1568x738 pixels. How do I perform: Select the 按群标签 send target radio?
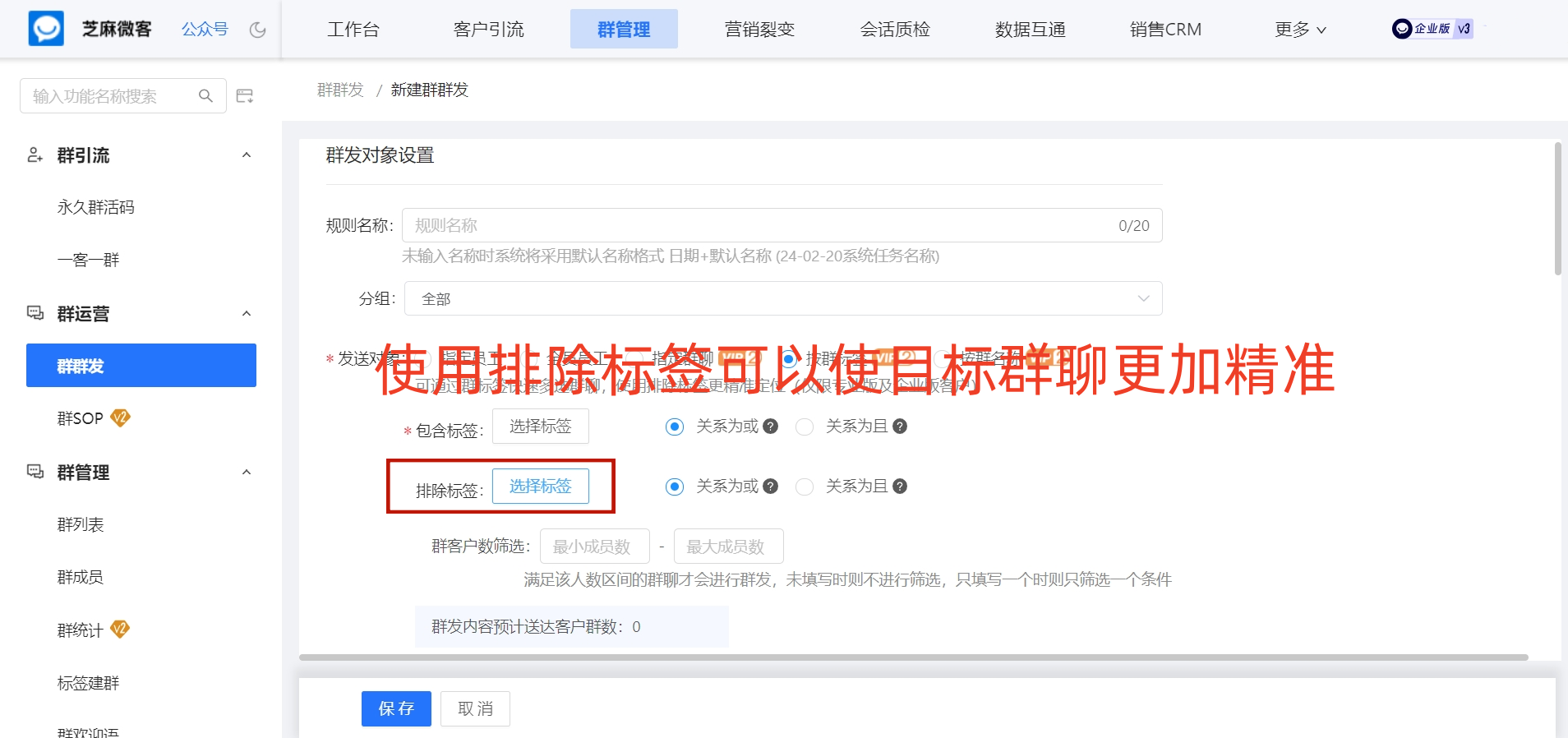tap(788, 358)
